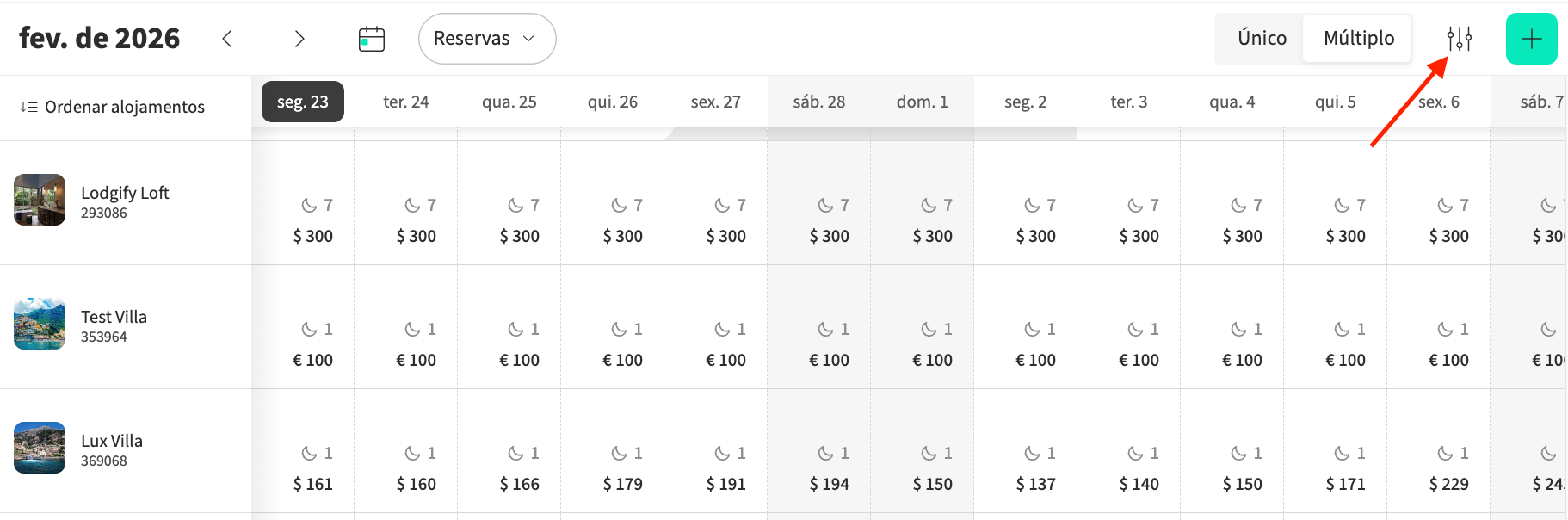Viewport: 1568px width, 520px height.
Task: Click the Test Villa thumbnail image
Action: pyautogui.click(x=40, y=324)
